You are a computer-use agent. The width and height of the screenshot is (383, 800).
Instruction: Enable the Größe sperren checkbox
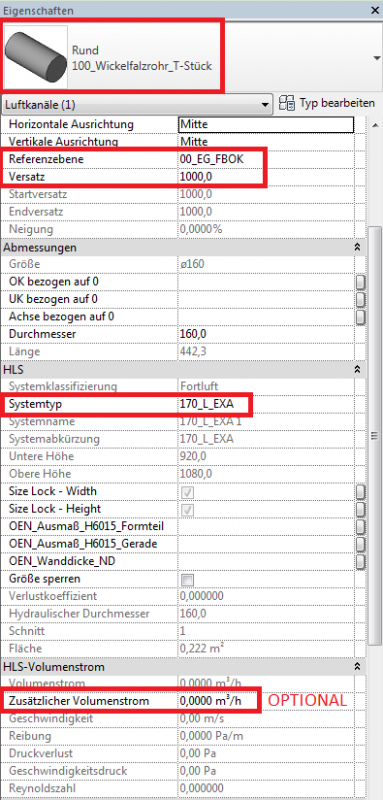[x=188, y=579]
